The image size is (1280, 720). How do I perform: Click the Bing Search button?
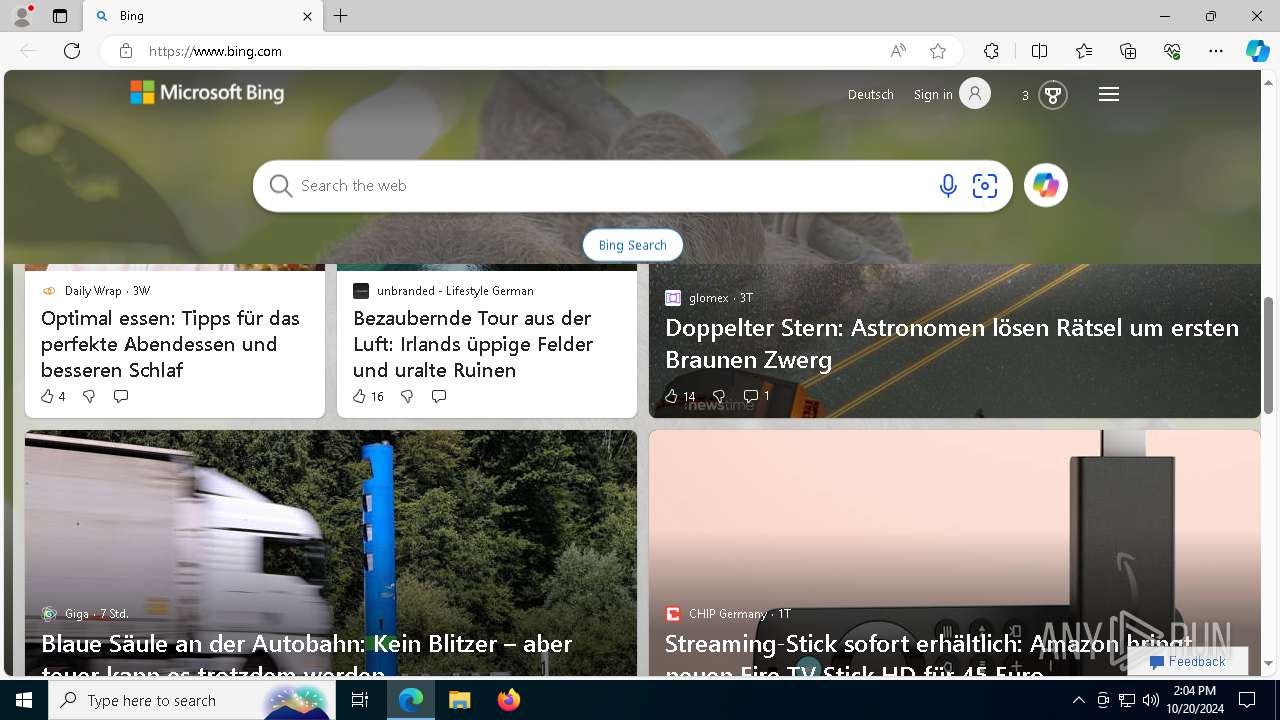click(632, 245)
